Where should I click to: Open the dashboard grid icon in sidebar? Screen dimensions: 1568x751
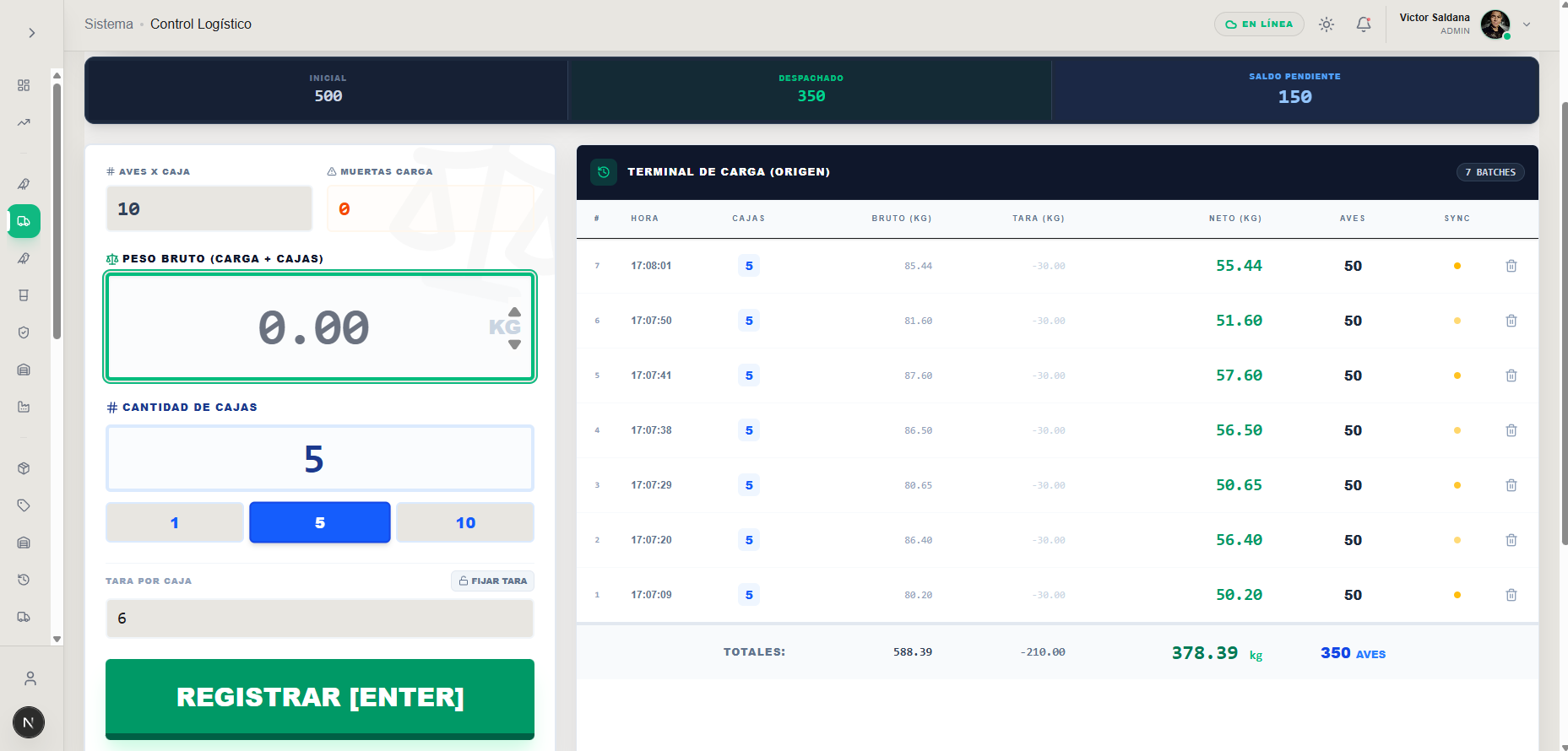pyautogui.click(x=24, y=85)
